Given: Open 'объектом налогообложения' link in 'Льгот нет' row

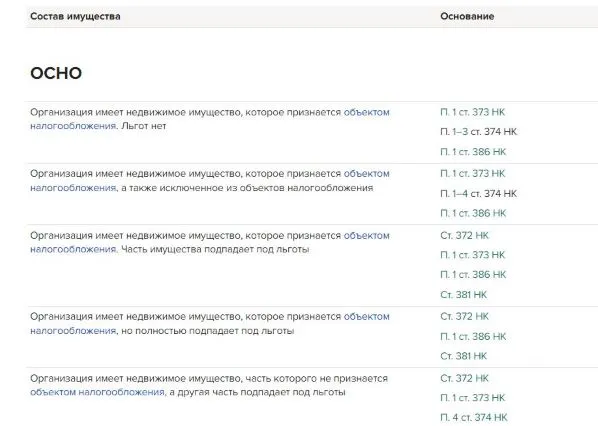Looking at the screenshot, I should tap(367, 113).
